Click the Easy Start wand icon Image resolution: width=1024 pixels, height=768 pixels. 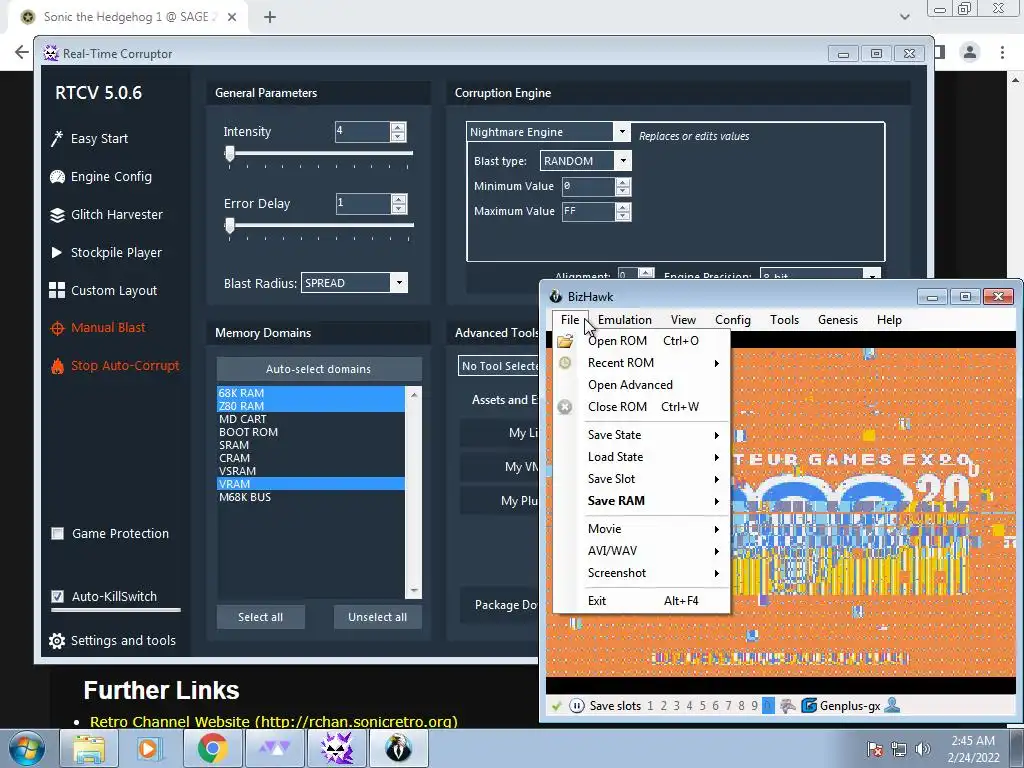57,138
